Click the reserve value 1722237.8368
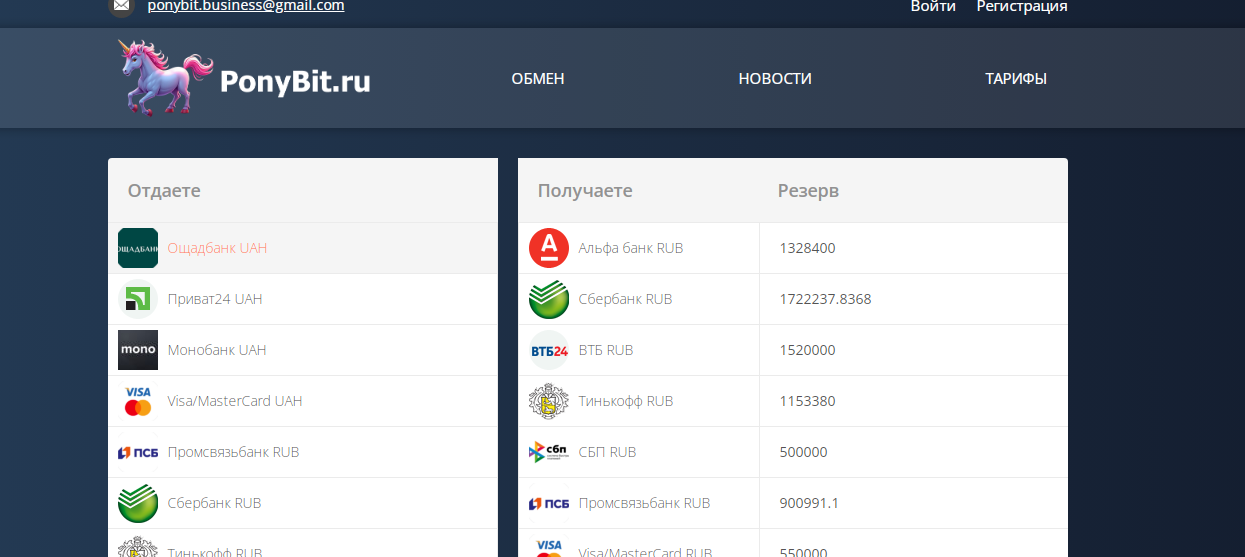Image resolution: width=1245 pixels, height=557 pixels. click(825, 299)
